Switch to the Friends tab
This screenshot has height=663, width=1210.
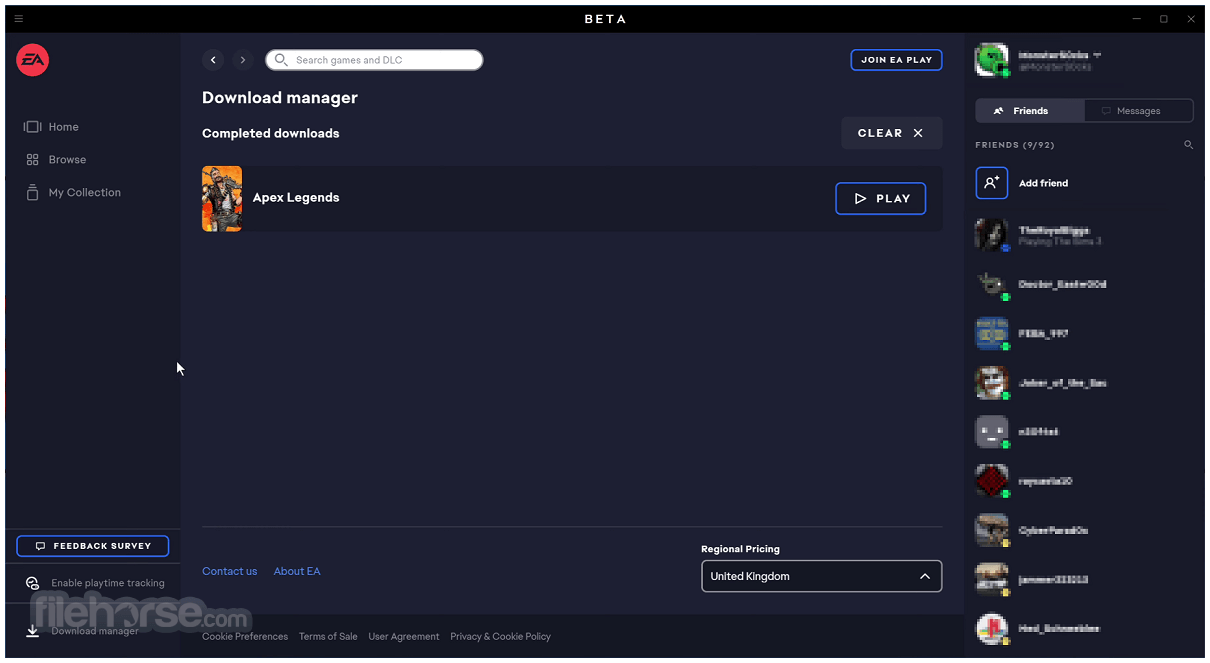tap(1030, 111)
